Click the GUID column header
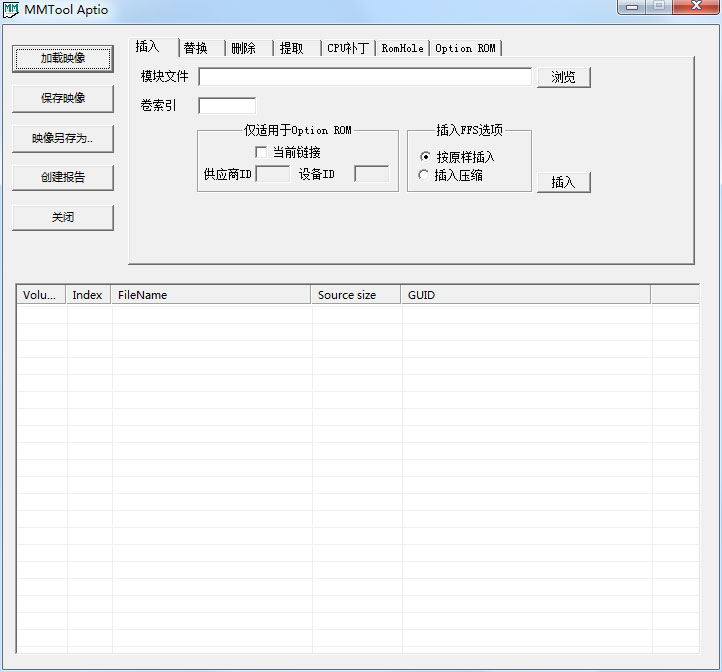Image resolution: width=722 pixels, height=672 pixels. tap(526, 295)
